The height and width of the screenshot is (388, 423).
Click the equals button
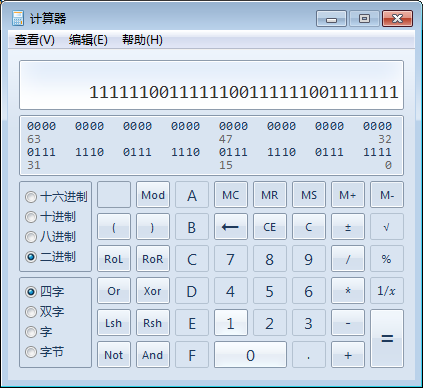coord(387,339)
